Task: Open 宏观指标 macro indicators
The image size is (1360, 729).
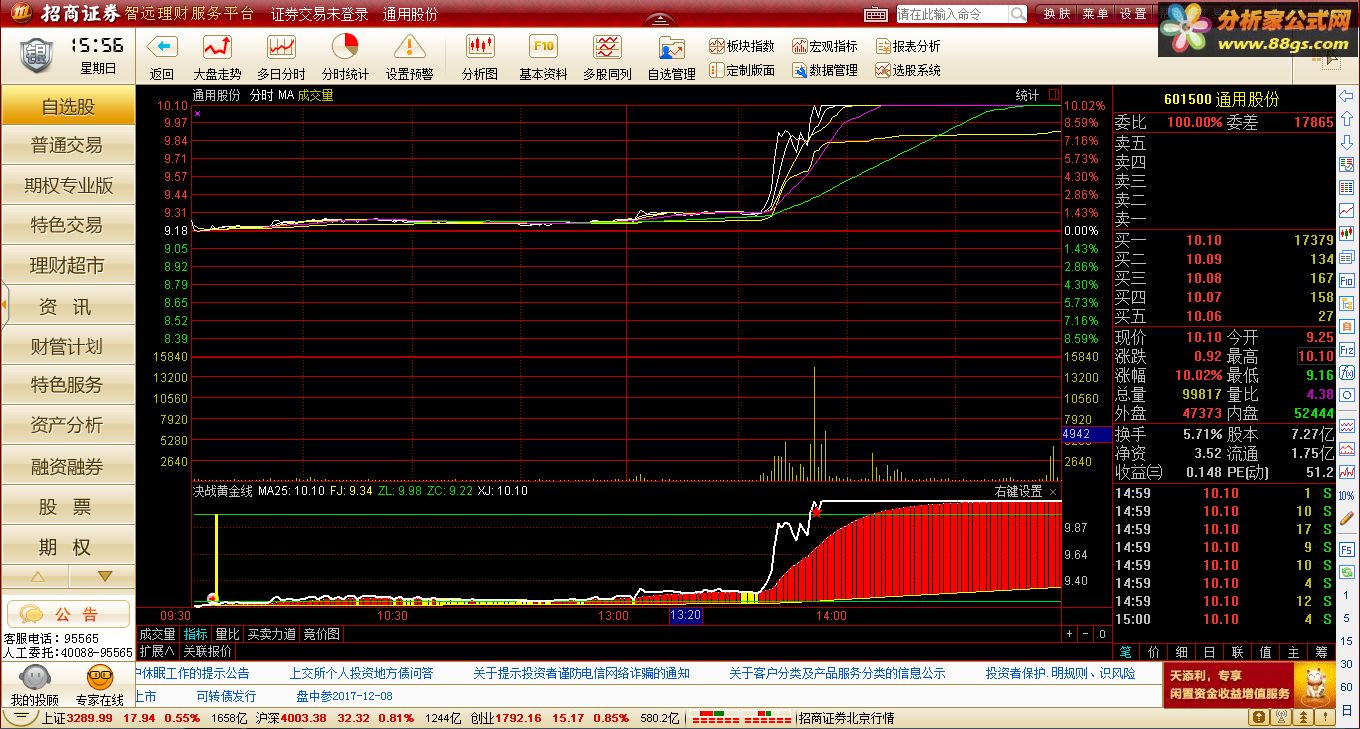Action: pyautogui.click(x=825, y=46)
